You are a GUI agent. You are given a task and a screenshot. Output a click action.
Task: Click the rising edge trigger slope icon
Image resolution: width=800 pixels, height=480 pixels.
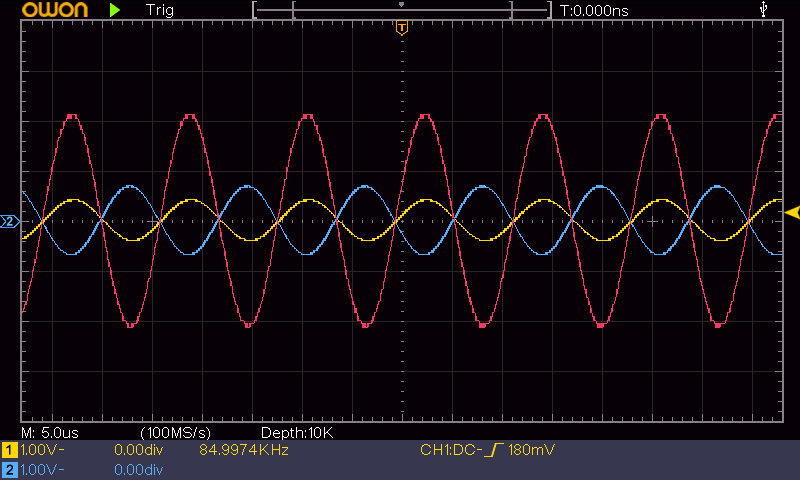coord(490,451)
